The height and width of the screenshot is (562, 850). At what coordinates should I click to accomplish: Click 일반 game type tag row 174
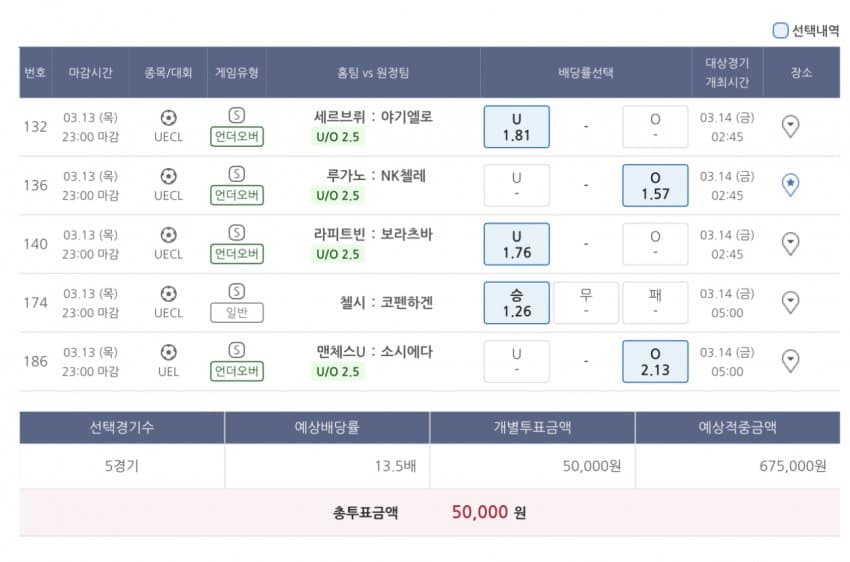(x=237, y=312)
